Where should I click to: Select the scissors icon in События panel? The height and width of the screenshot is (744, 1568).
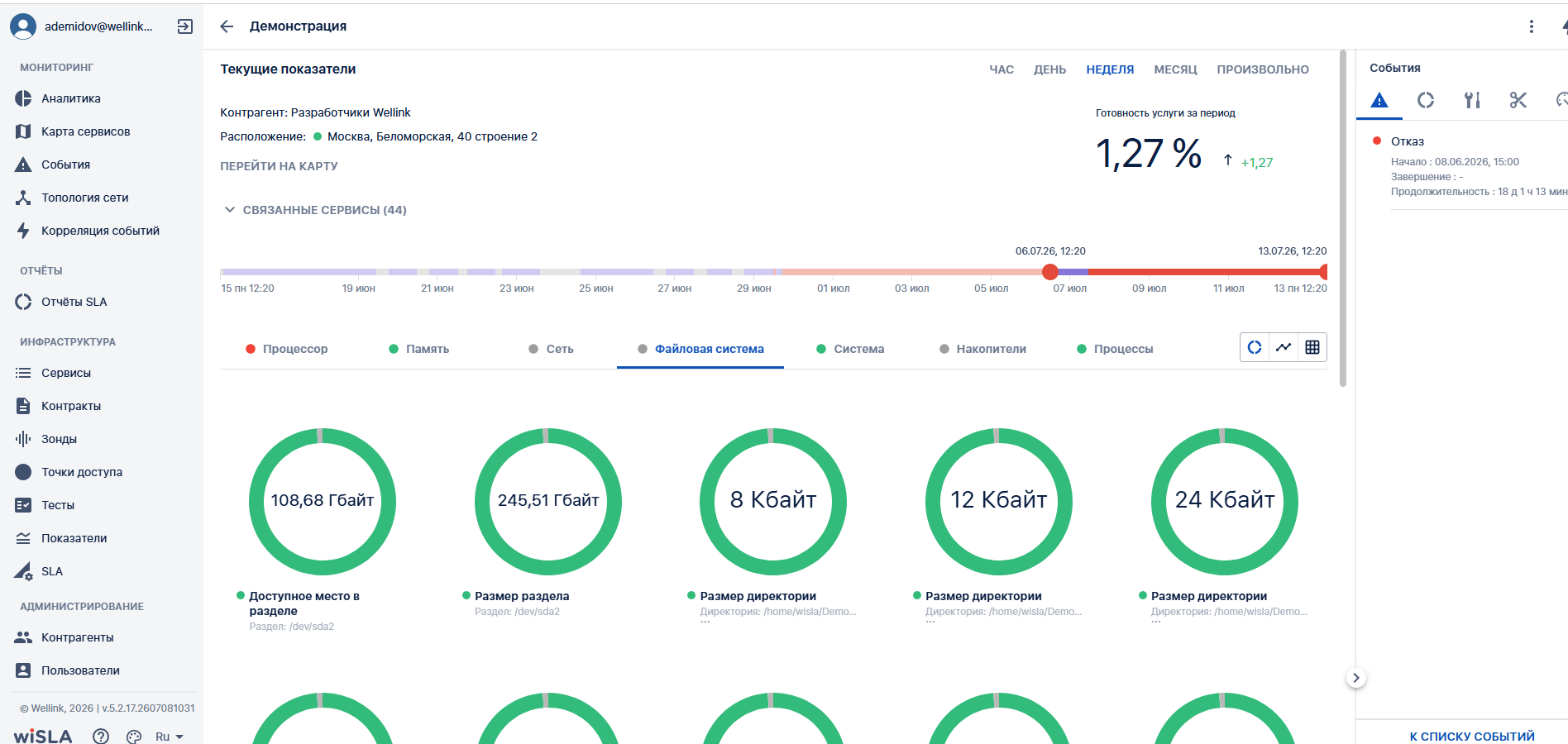point(1518,100)
